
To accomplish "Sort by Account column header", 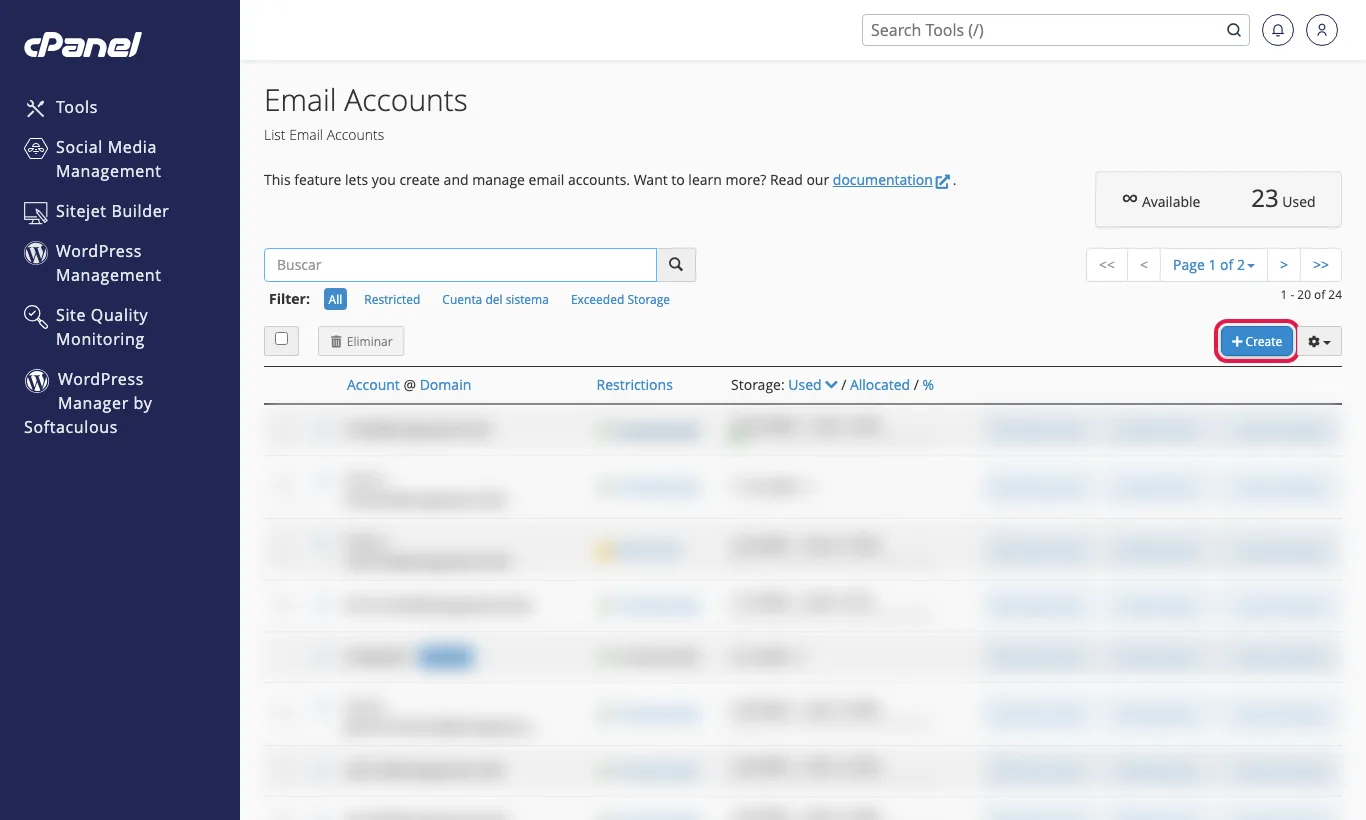I will coord(373,385).
